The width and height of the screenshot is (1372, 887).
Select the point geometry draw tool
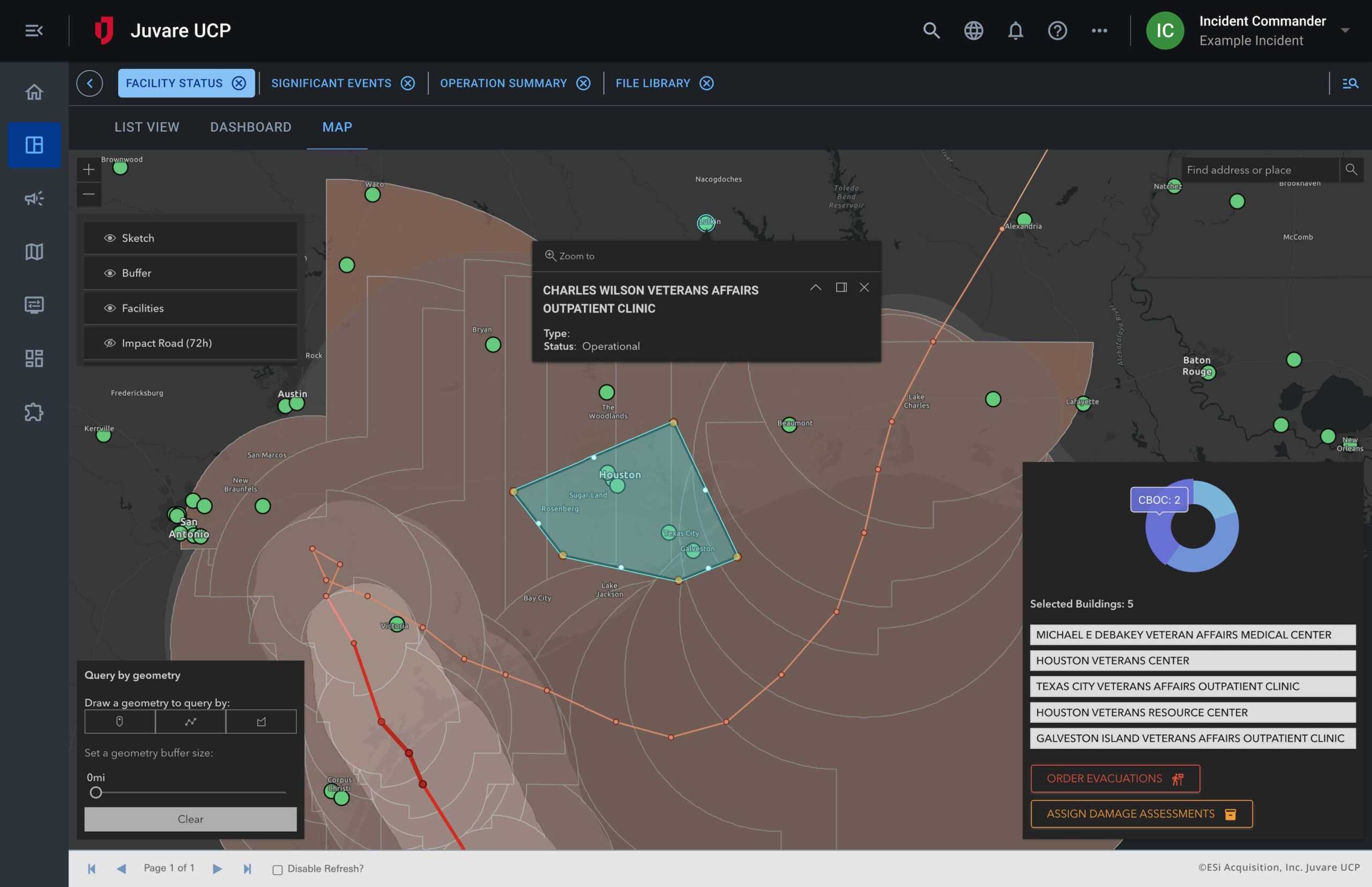coord(120,721)
